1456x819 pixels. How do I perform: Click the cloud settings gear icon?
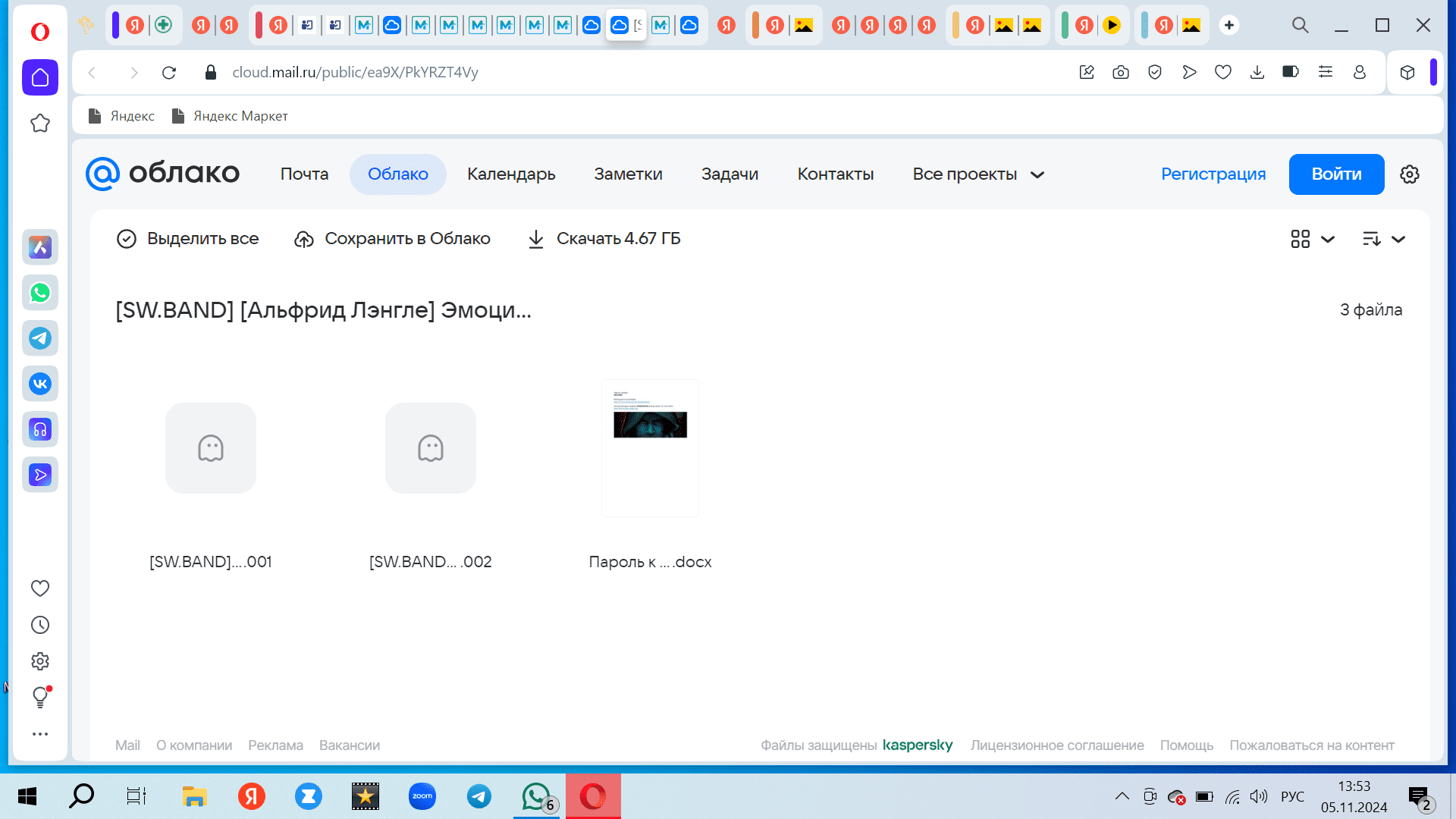pos(1410,174)
